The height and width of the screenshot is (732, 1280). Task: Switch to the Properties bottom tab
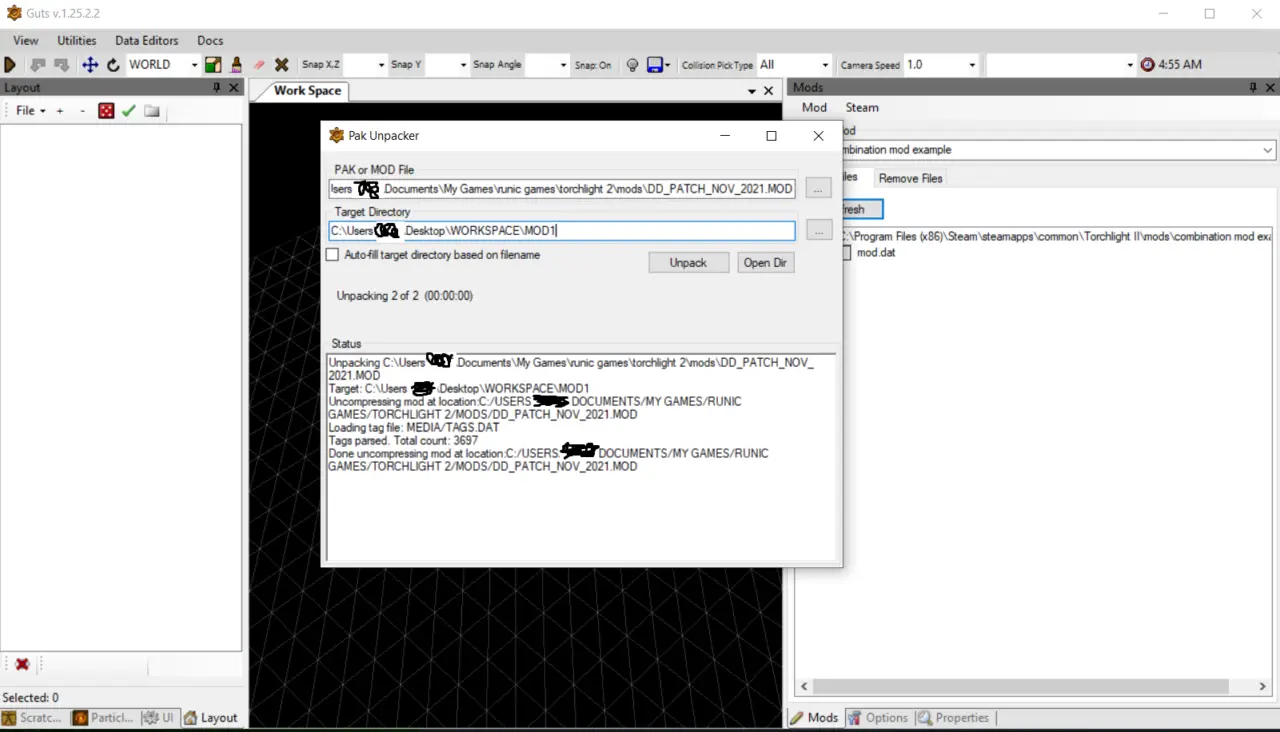(x=954, y=718)
